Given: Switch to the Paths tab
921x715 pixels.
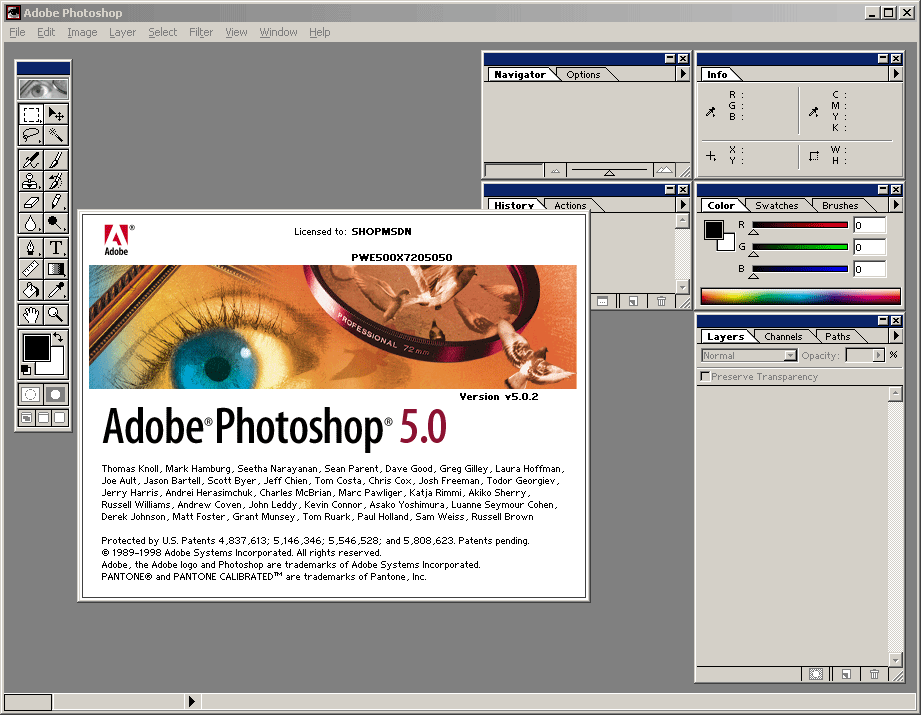Looking at the screenshot, I should (x=838, y=337).
